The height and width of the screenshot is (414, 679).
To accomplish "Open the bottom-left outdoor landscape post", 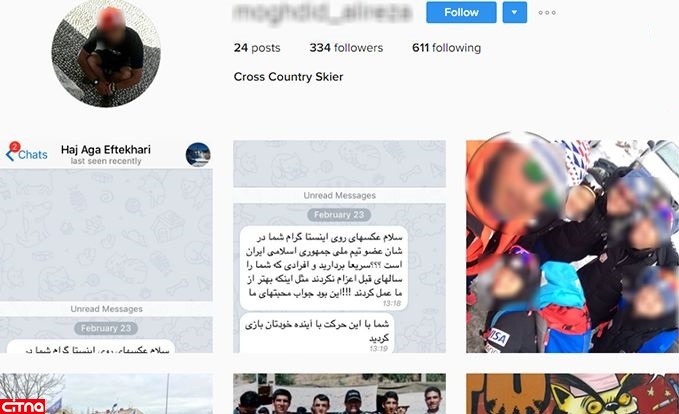I will coord(106,394).
